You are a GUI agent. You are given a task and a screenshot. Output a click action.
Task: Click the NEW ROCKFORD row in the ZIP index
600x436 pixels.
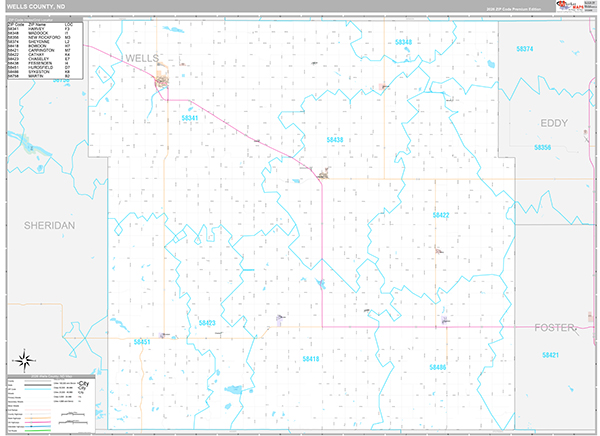pos(39,38)
